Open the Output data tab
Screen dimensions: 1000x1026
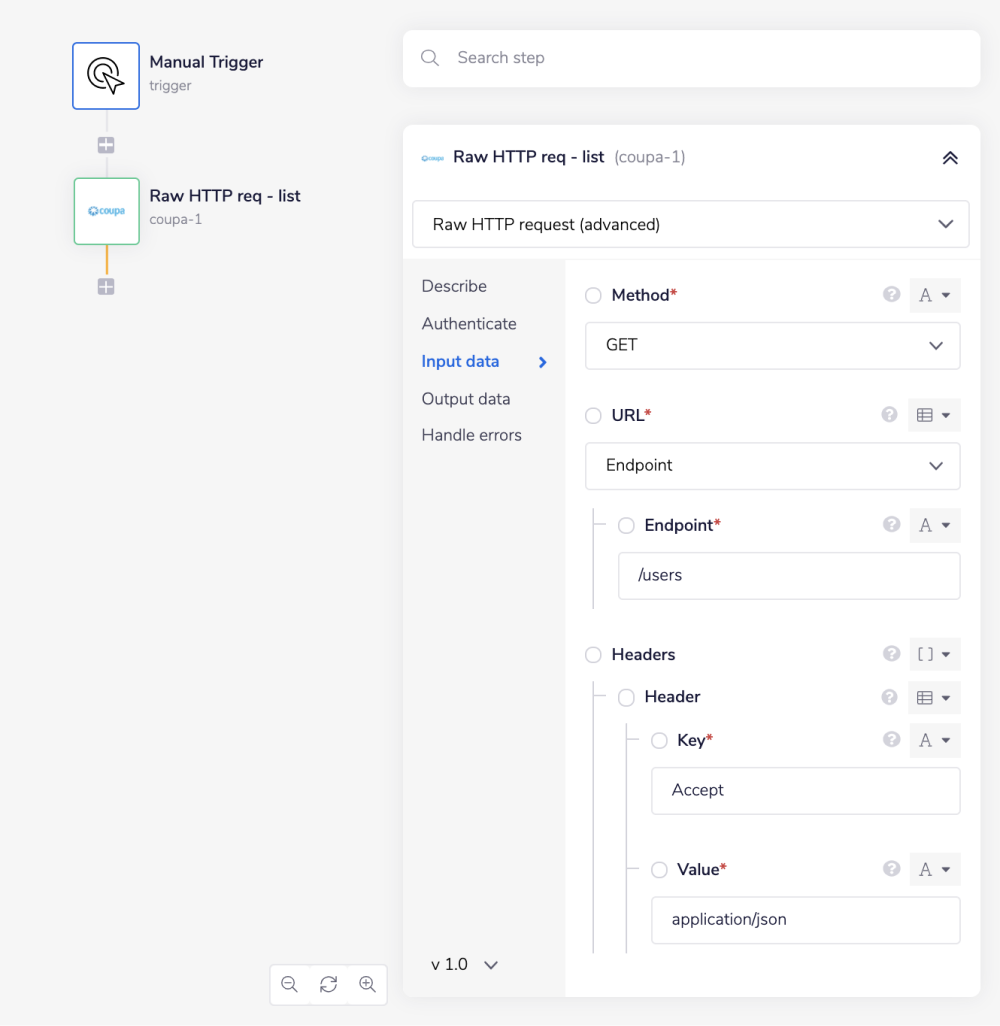(x=466, y=399)
